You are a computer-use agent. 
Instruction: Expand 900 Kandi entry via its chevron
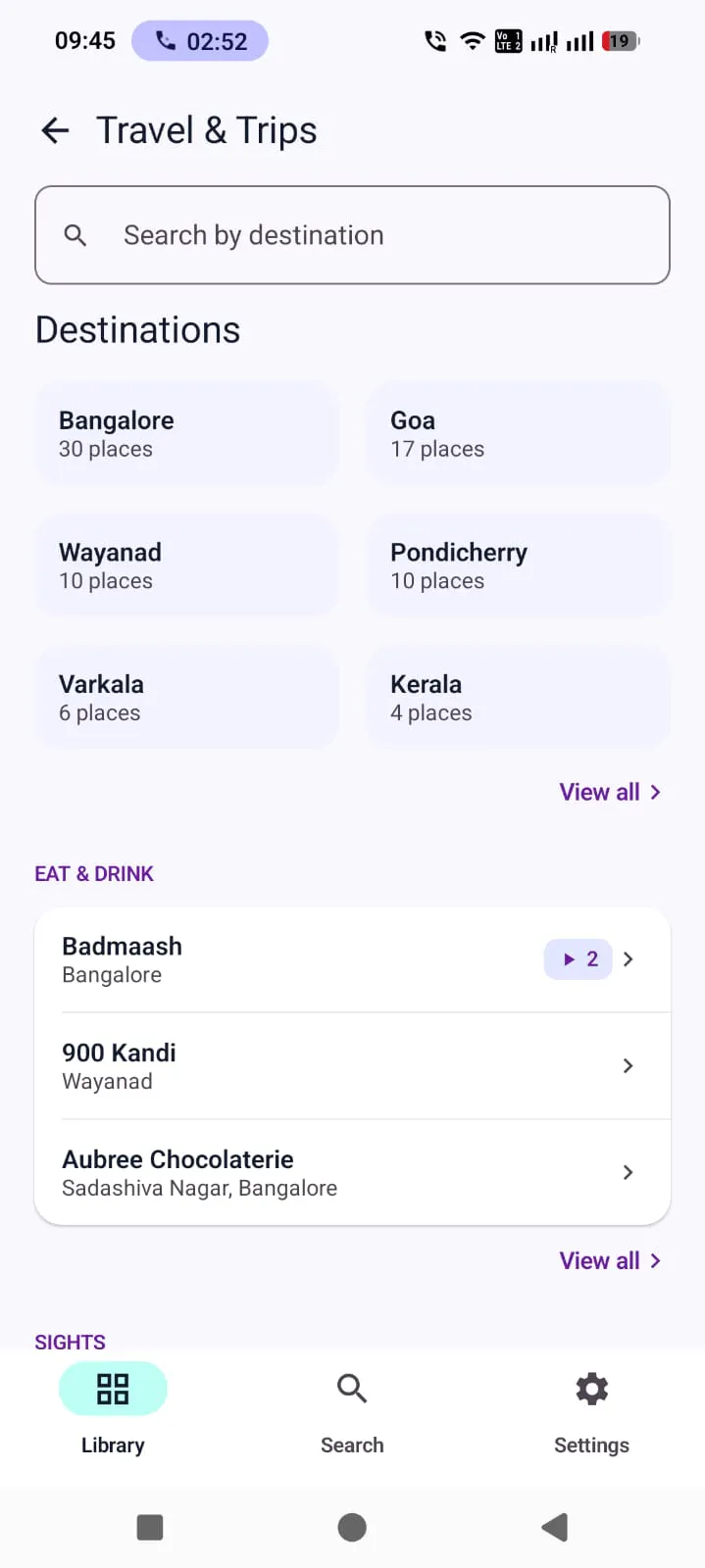tap(629, 1066)
